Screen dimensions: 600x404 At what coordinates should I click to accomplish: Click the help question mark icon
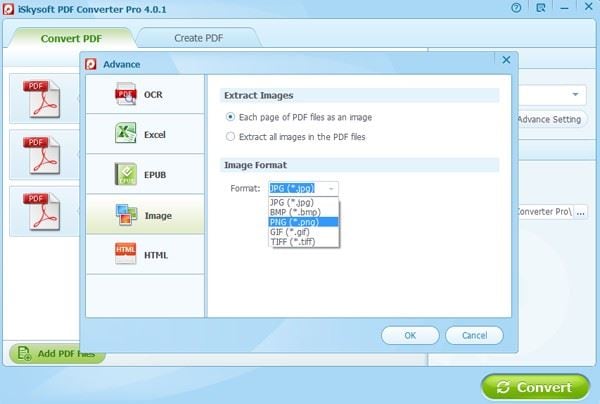(516, 8)
